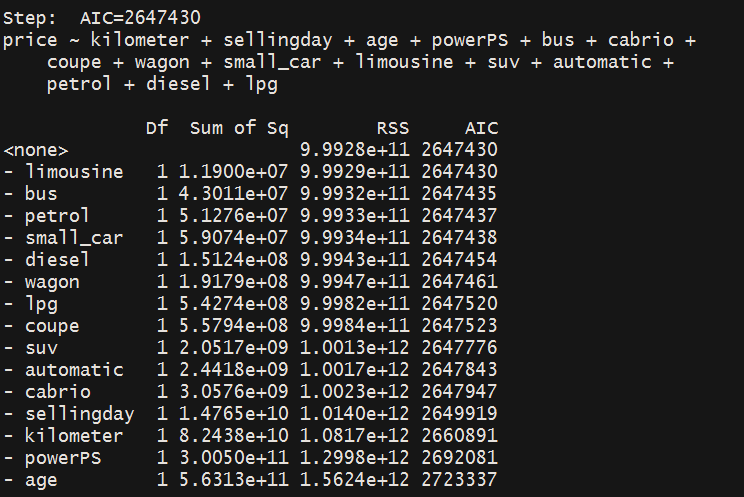Click the '- coupe' row label
744x497 pixels.
tap(42, 326)
